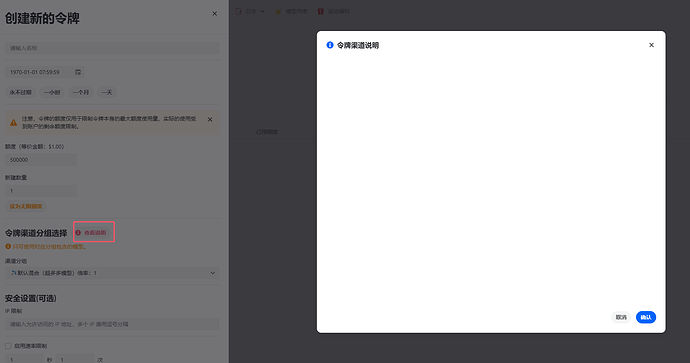690x363 pixels.
Task: Select the 永不过期 expiry preset
Action: (21, 92)
